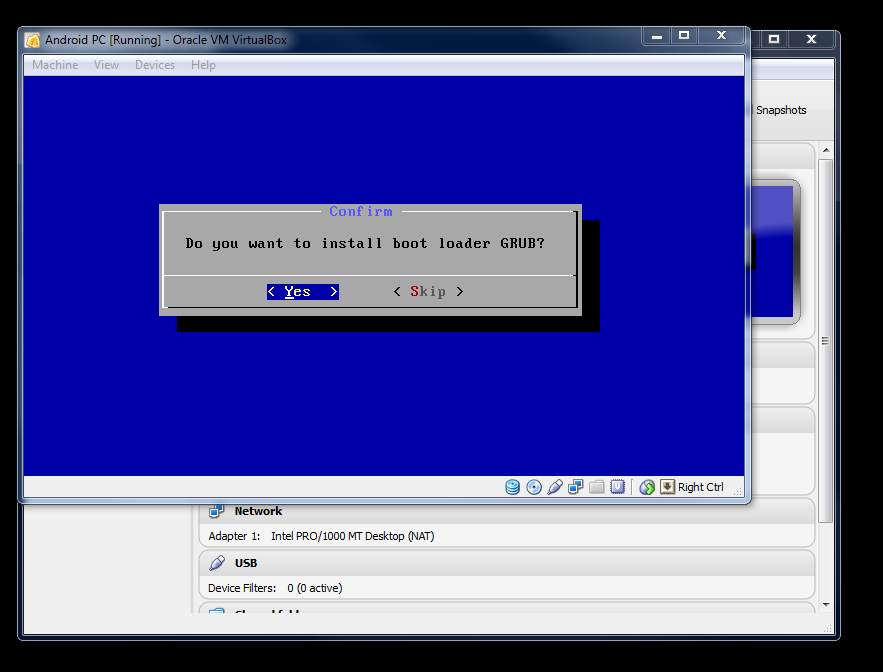Screen dimensions: 883x672
Task: Open the Devices menu
Action: pyautogui.click(x=155, y=65)
